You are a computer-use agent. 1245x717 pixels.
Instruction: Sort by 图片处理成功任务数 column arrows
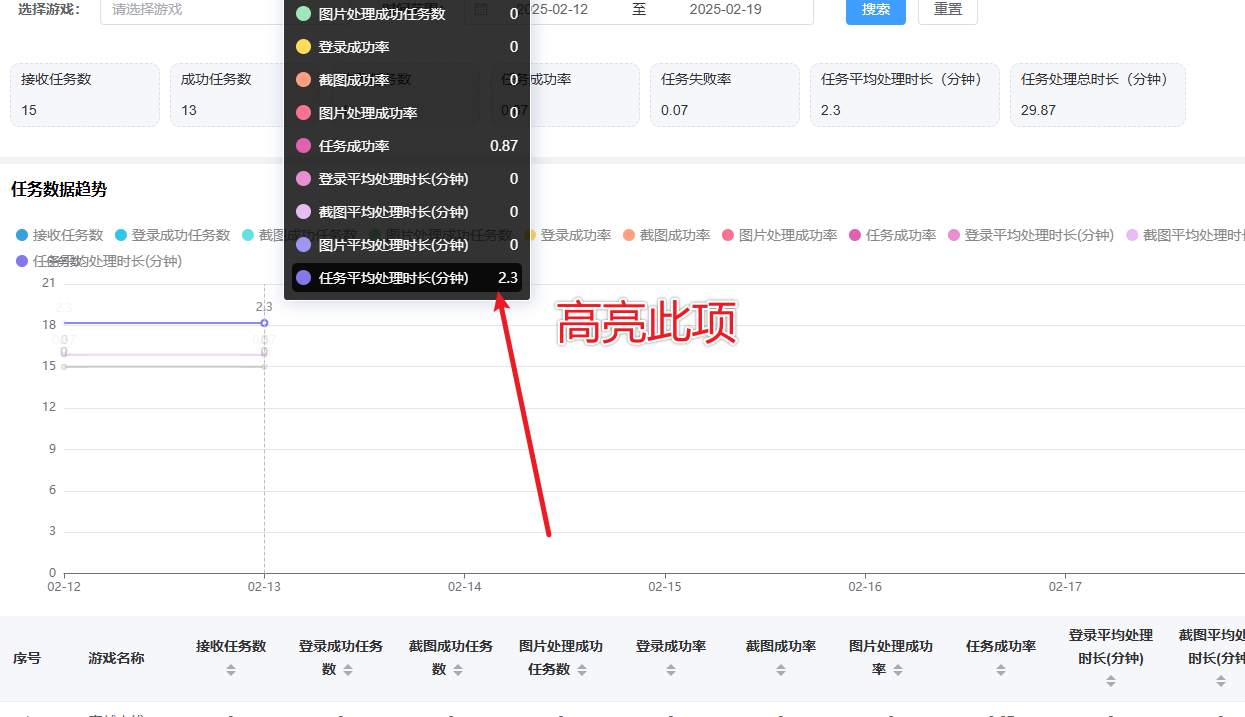pyautogui.click(x=582, y=670)
